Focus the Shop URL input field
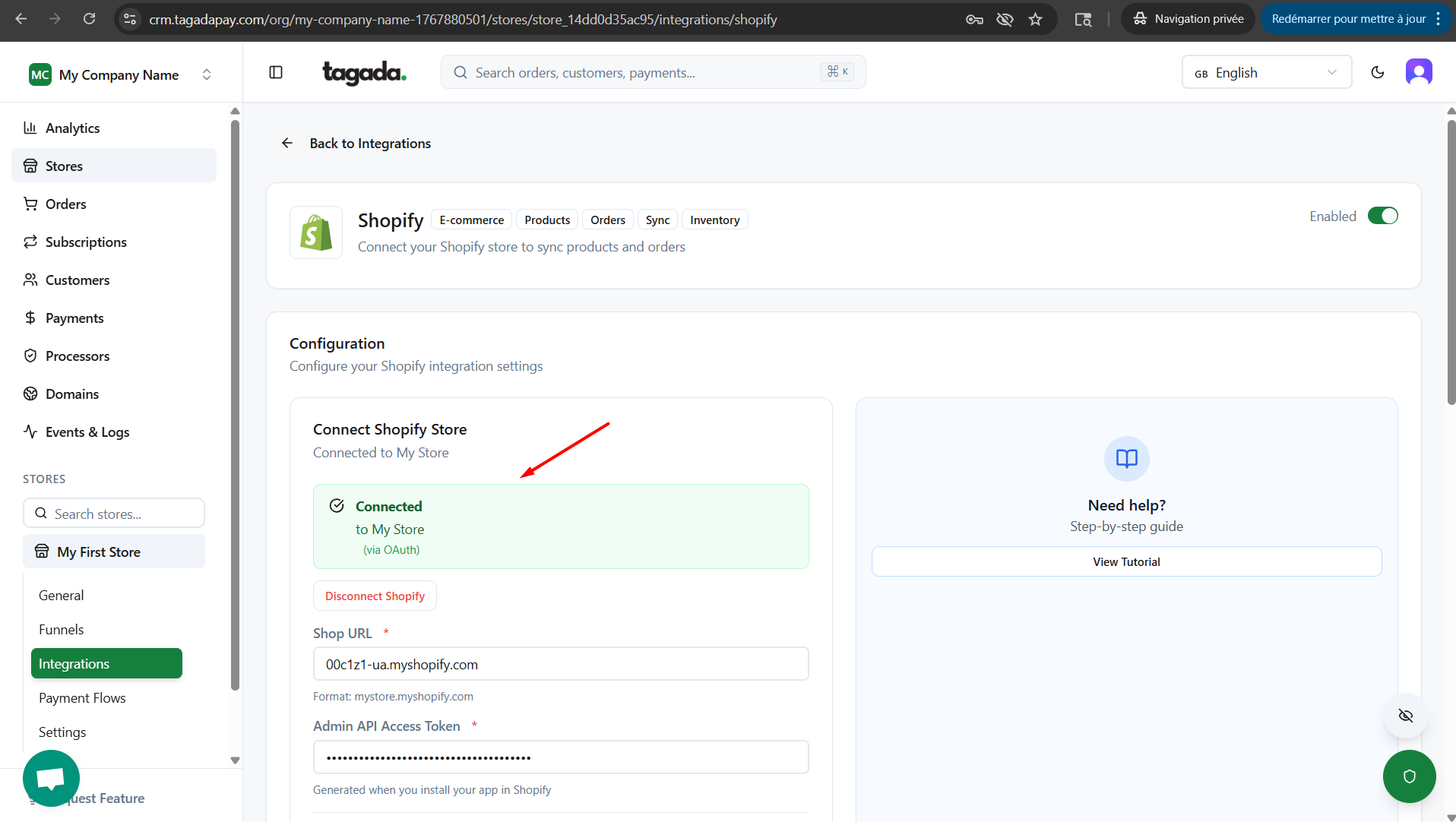Image resolution: width=1456 pixels, height=822 pixels. pos(560,664)
